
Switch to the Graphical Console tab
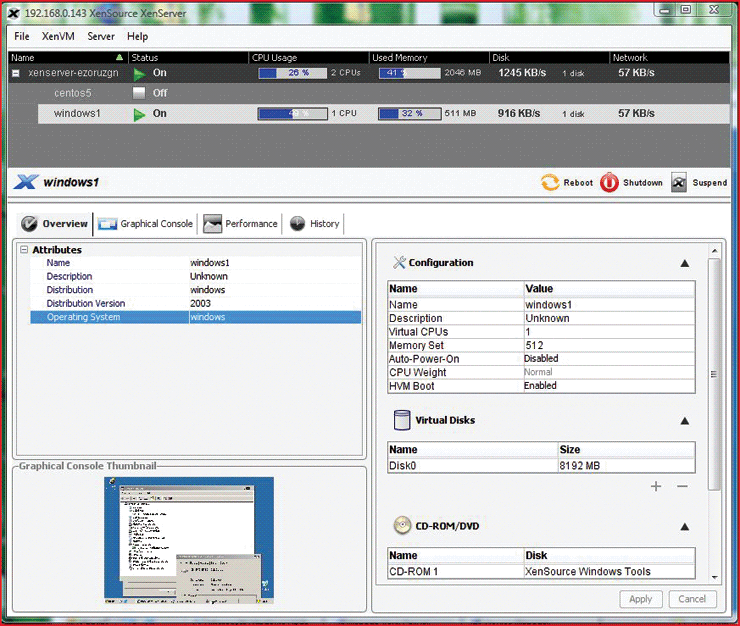(146, 224)
